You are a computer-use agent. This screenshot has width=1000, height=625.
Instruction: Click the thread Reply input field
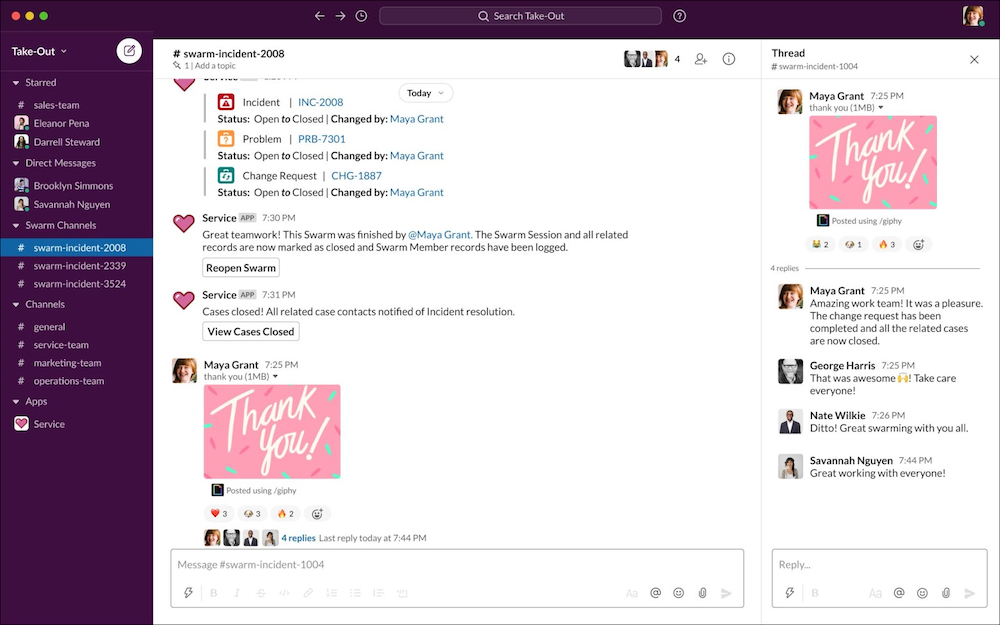pyautogui.click(x=879, y=564)
